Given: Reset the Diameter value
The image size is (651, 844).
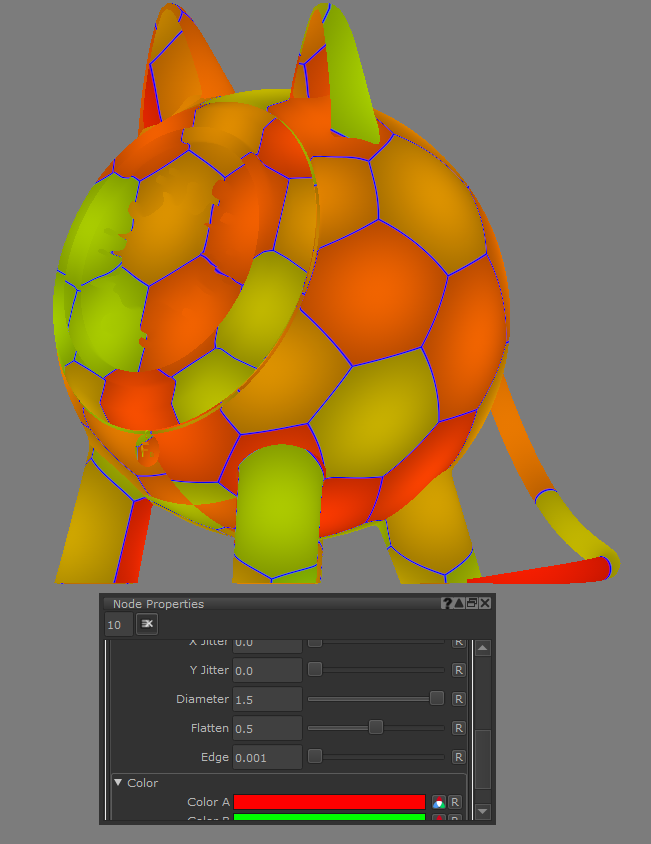Looking at the screenshot, I should tap(459, 699).
